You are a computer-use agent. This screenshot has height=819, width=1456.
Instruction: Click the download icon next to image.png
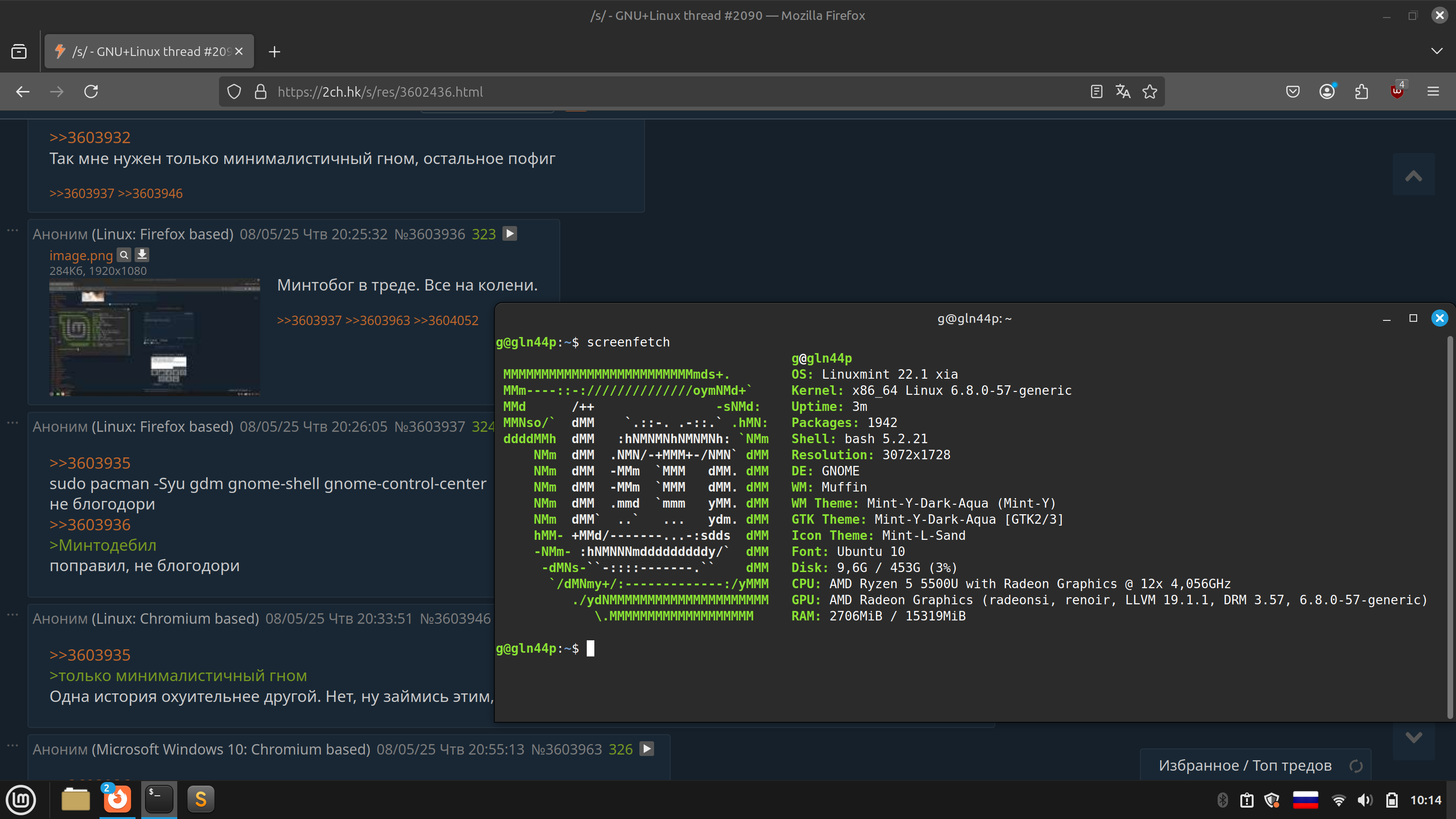142,255
